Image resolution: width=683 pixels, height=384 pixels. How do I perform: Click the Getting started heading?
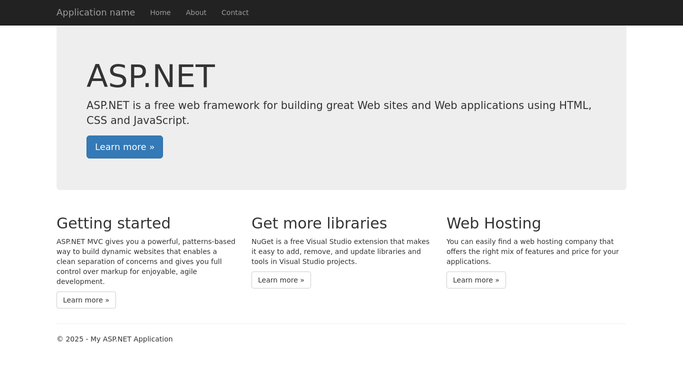point(113,223)
